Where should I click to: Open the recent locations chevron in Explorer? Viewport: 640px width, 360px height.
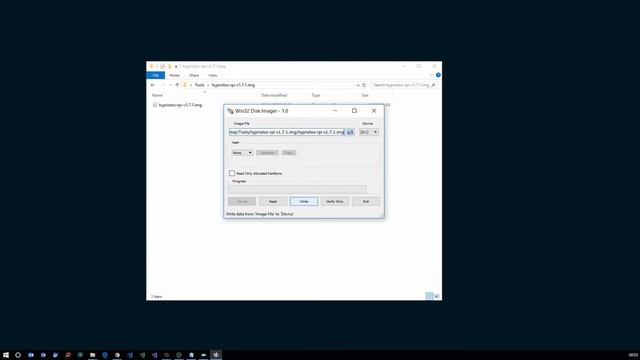[x=170, y=85]
